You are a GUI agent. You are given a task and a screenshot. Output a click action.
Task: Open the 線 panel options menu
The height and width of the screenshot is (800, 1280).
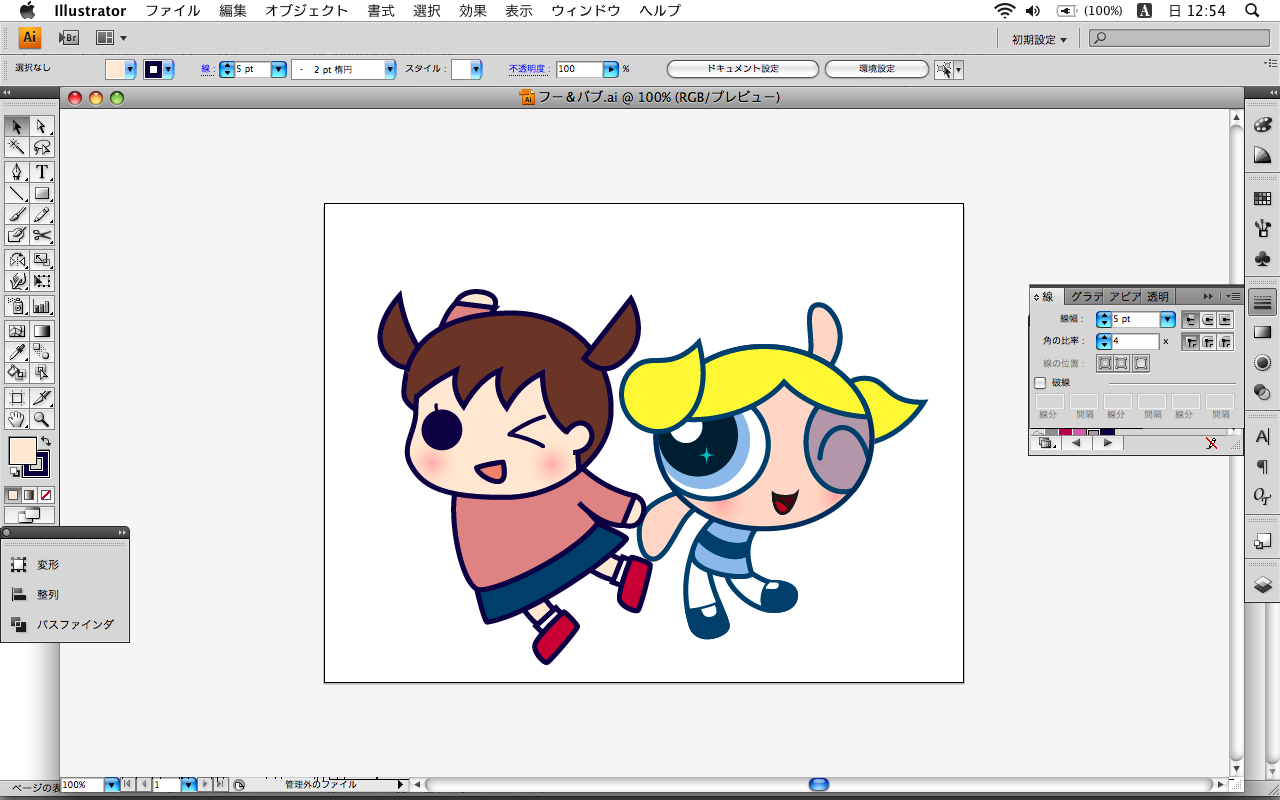[1235, 296]
